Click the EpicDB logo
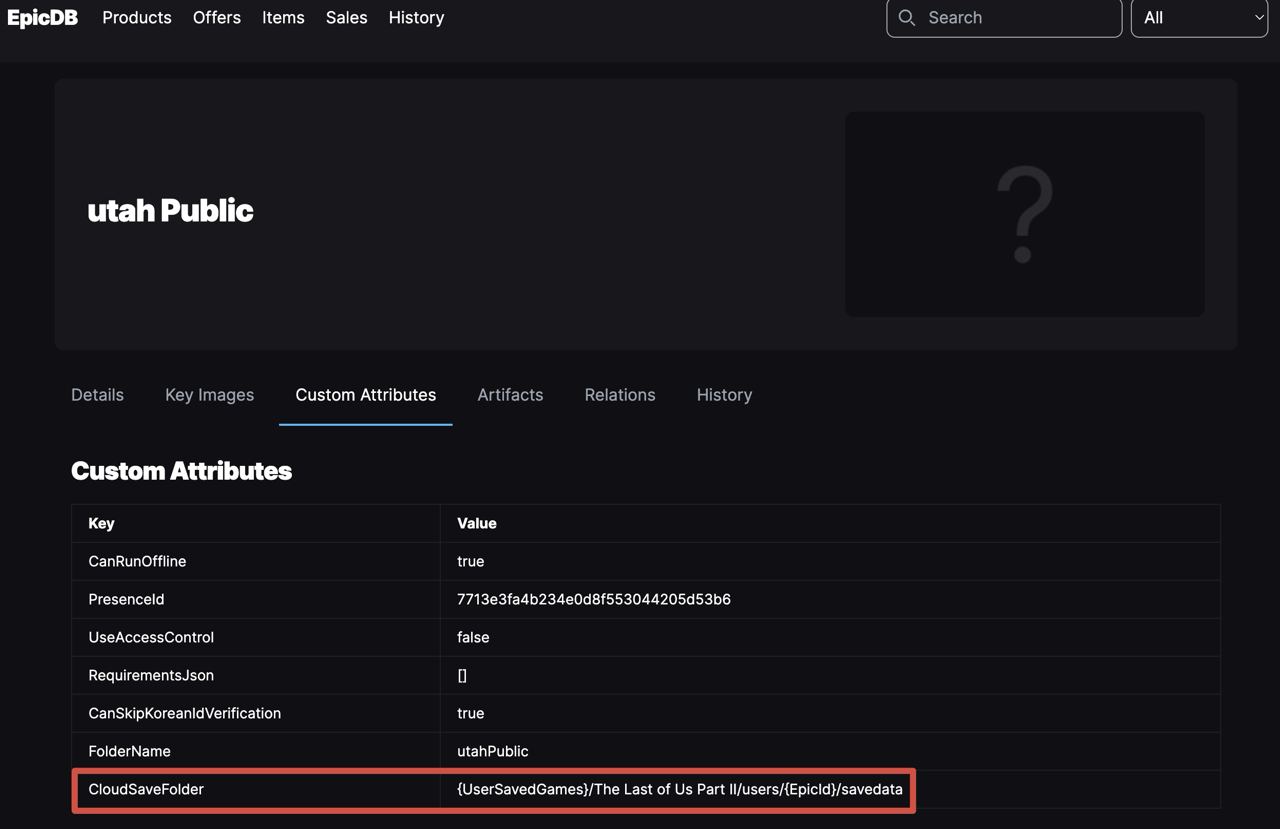1280x829 pixels. click(x=42, y=17)
